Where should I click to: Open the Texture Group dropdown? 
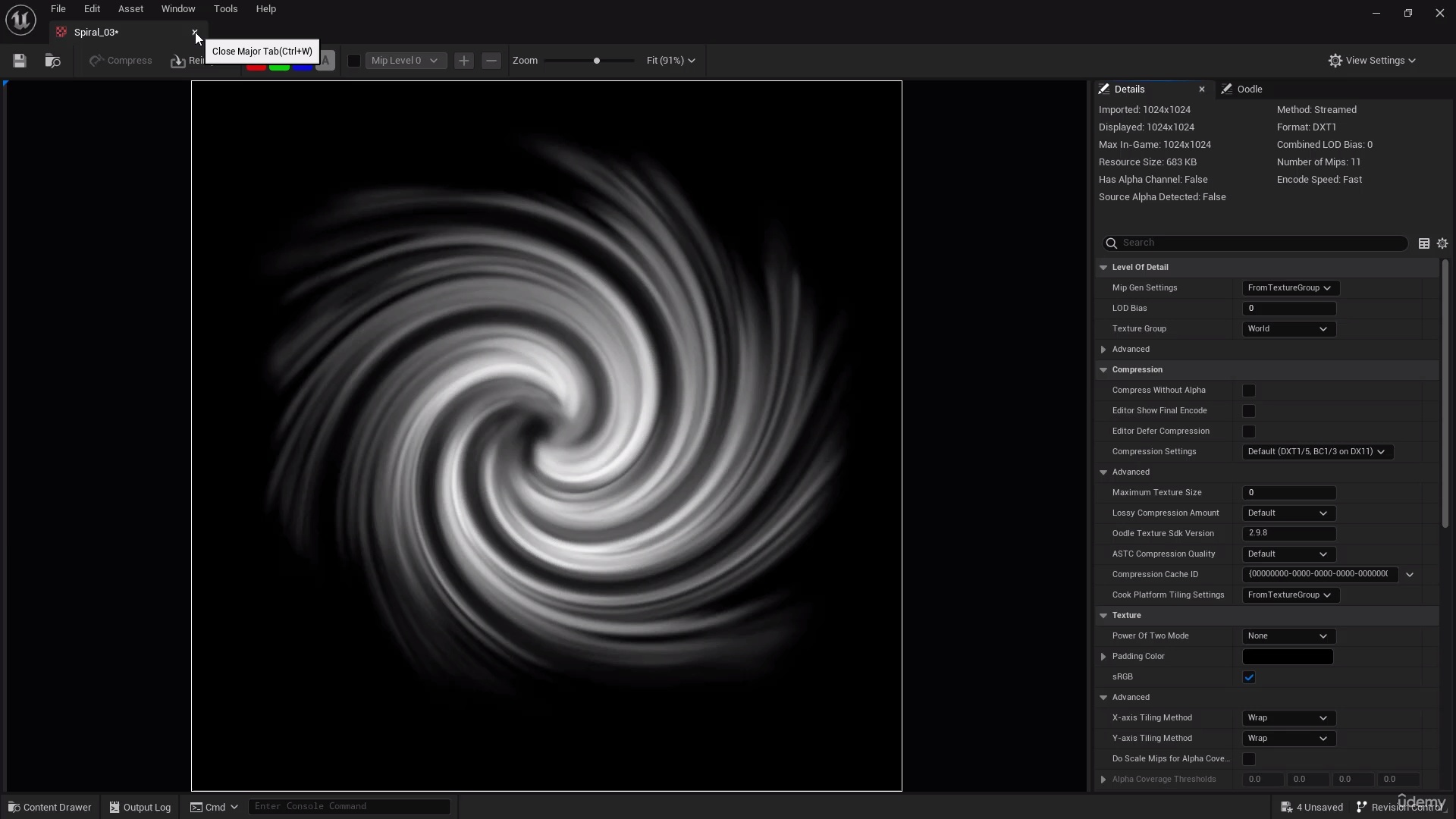(x=1288, y=329)
